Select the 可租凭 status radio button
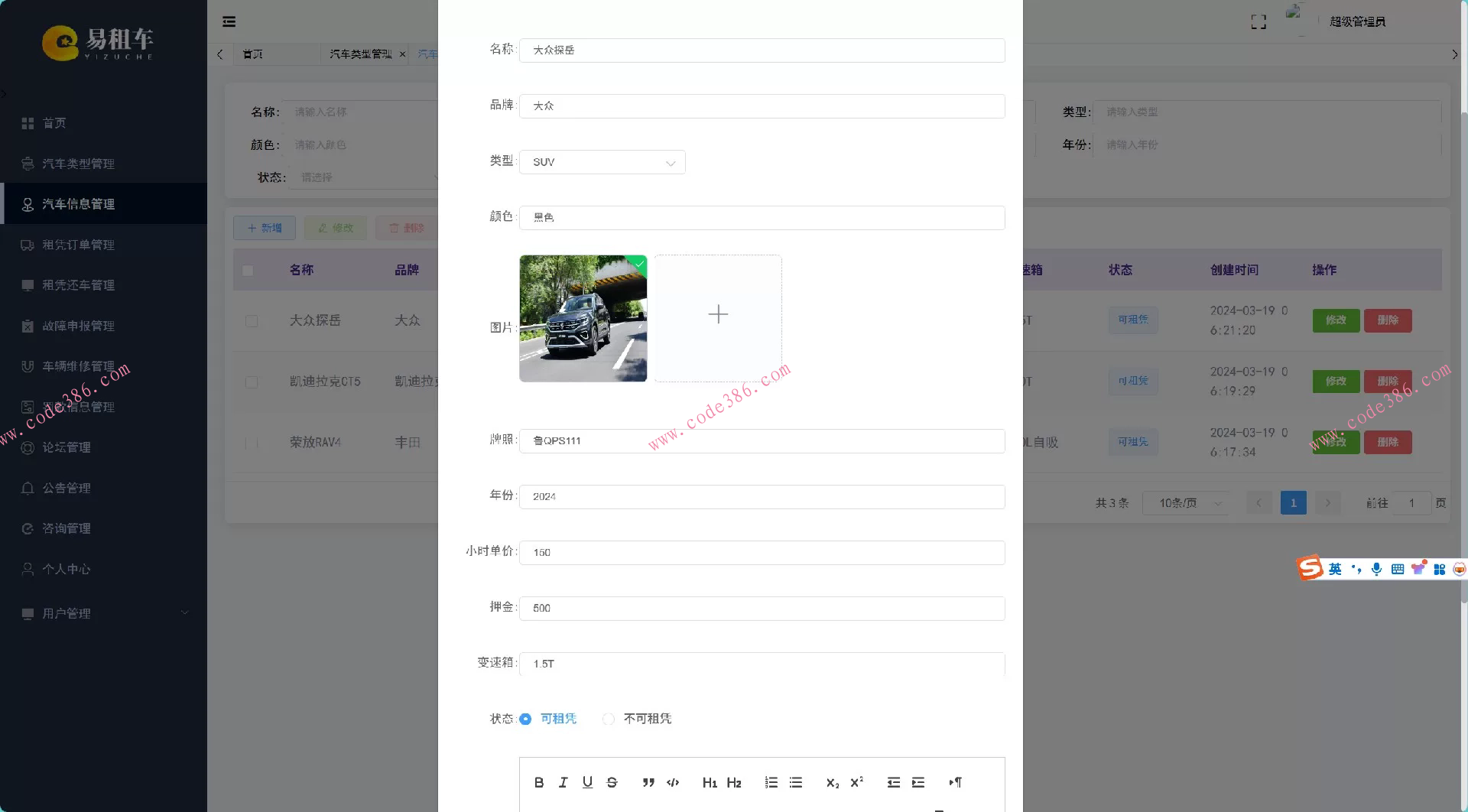1468x812 pixels. 525,719
